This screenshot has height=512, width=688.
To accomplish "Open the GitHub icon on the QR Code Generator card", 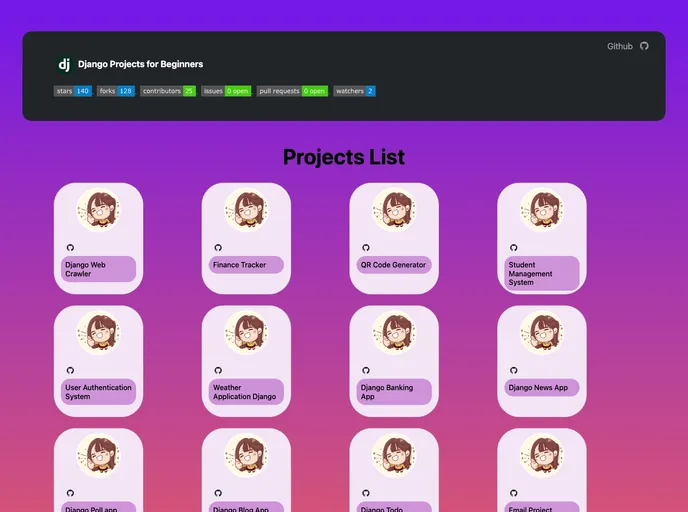I will pyautogui.click(x=366, y=247).
